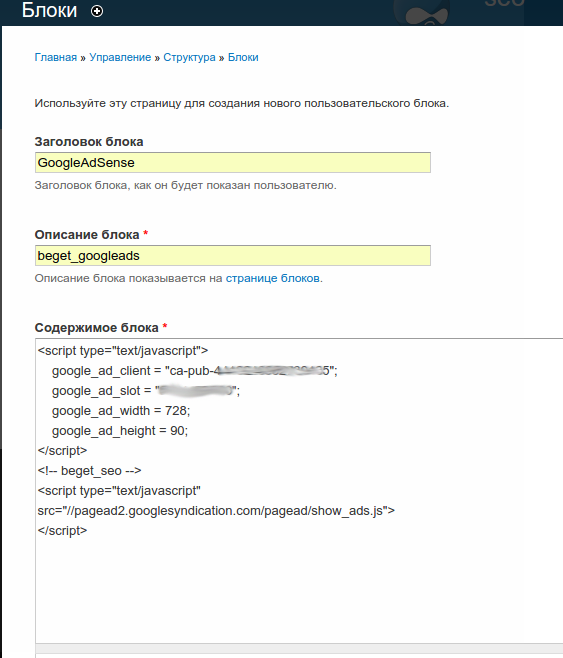
Task: Click the Содержимое блока label
Action: (x=96, y=328)
